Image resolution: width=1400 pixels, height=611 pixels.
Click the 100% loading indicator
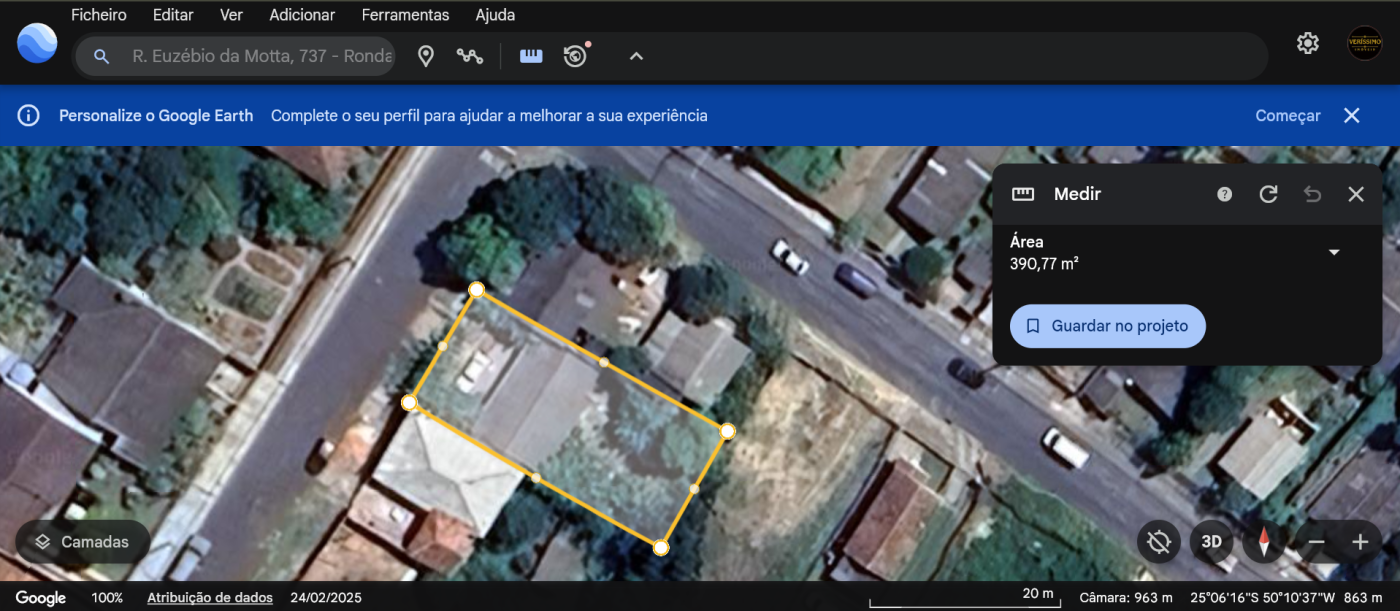pyautogui.click(x=107, y=598)
